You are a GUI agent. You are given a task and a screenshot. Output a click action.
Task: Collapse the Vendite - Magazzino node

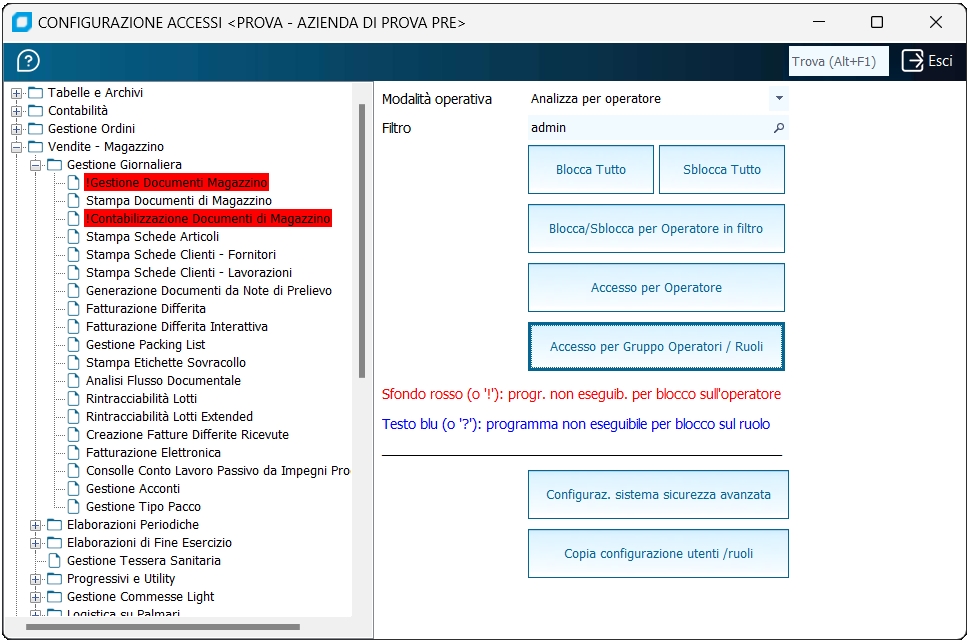[17, 147]
